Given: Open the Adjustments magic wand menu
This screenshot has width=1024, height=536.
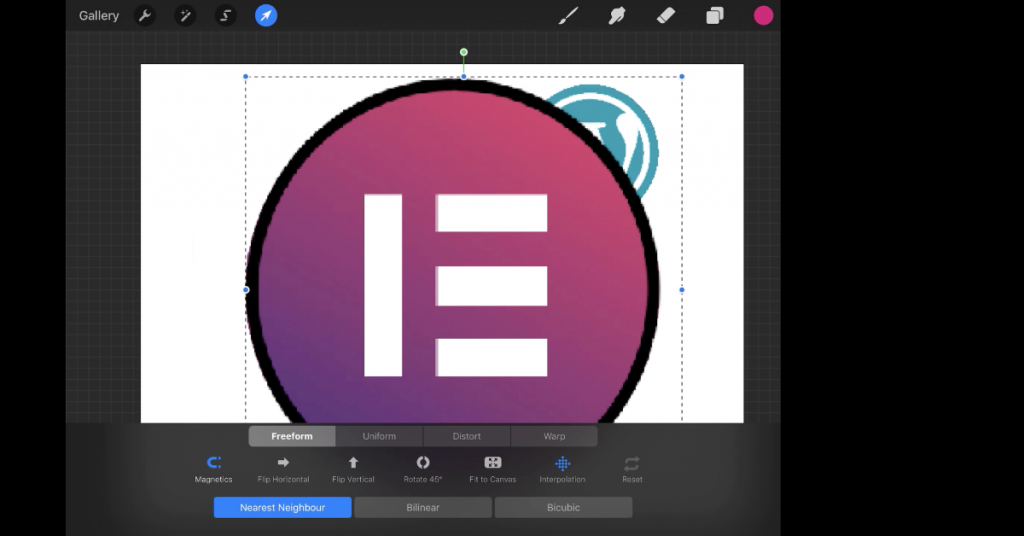Looking at the screenshot, I should coord(185,16).
